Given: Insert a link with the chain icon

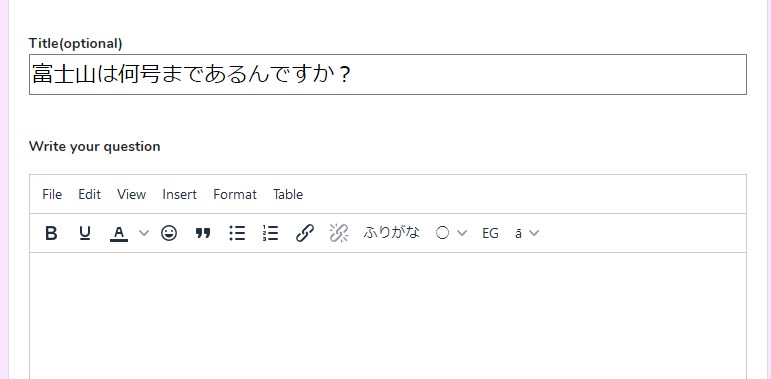Looking at the screenshot, I should click(x=305, y=233).
